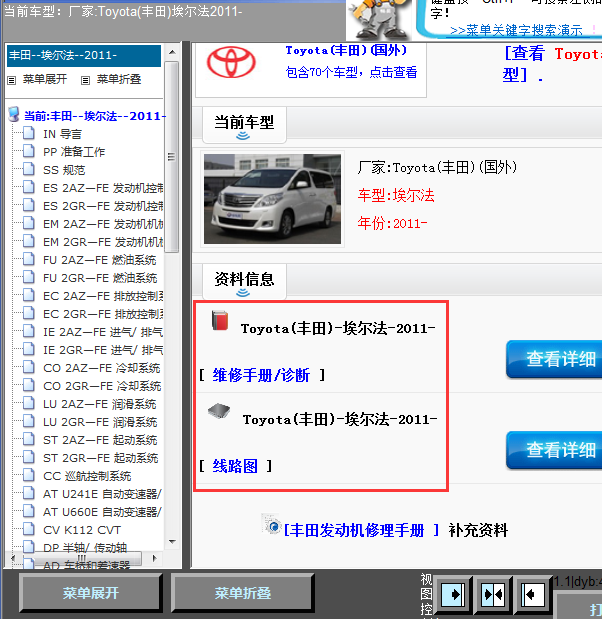Click the mechanic mascot image in header
The width and height of the screenshot is (602, 619).
click(x=378, y=20)
